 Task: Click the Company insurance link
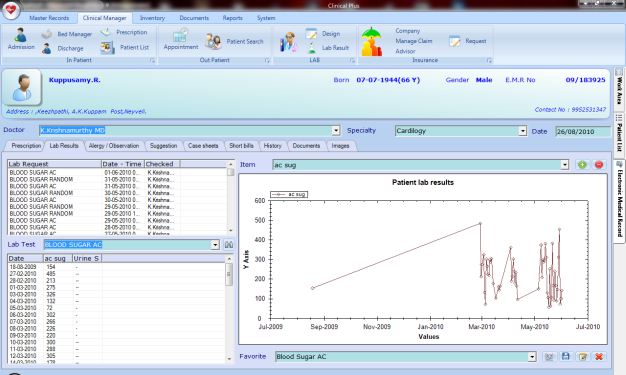tap(408, 31)
